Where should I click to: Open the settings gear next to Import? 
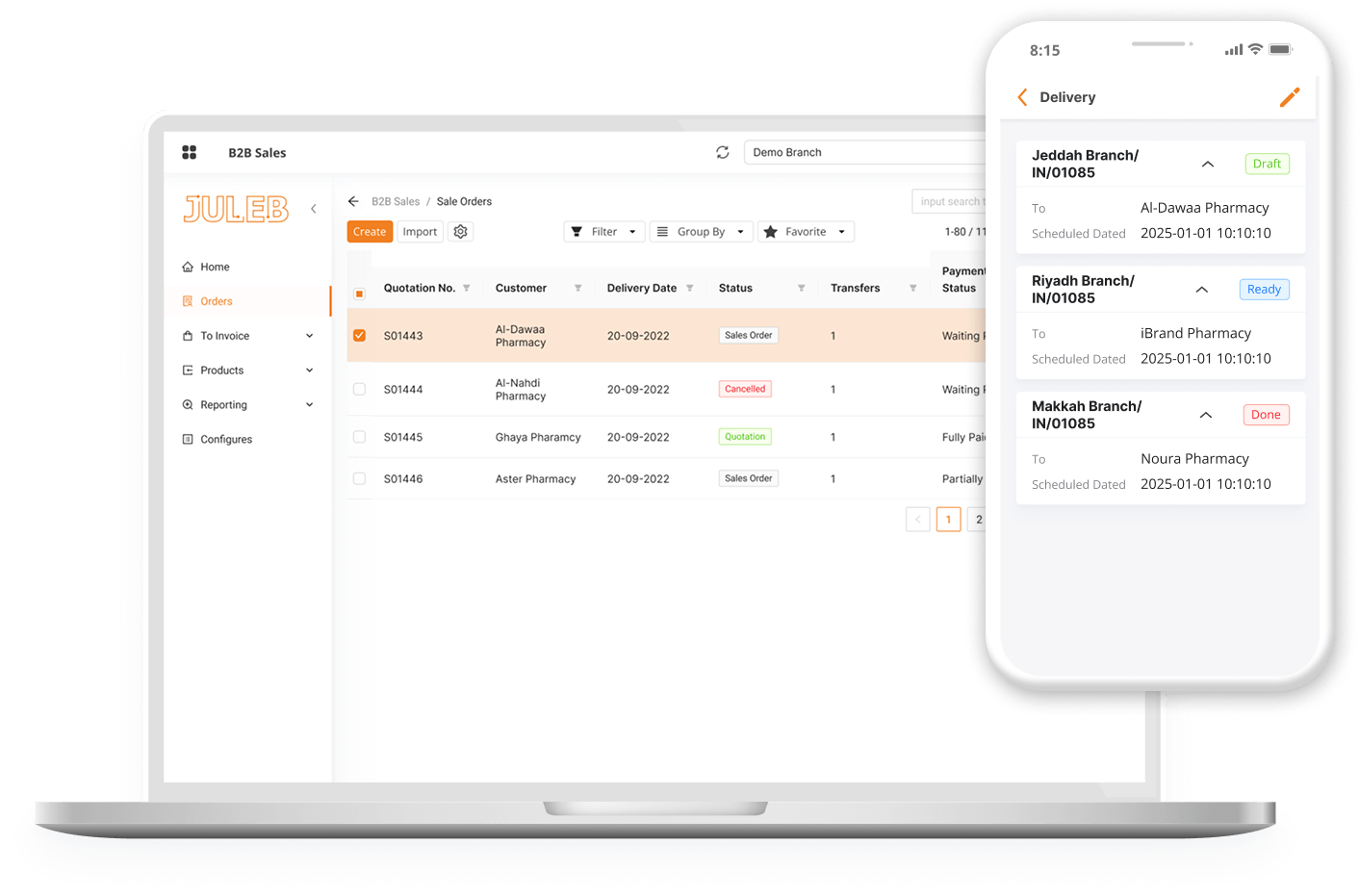pos(460,231)
